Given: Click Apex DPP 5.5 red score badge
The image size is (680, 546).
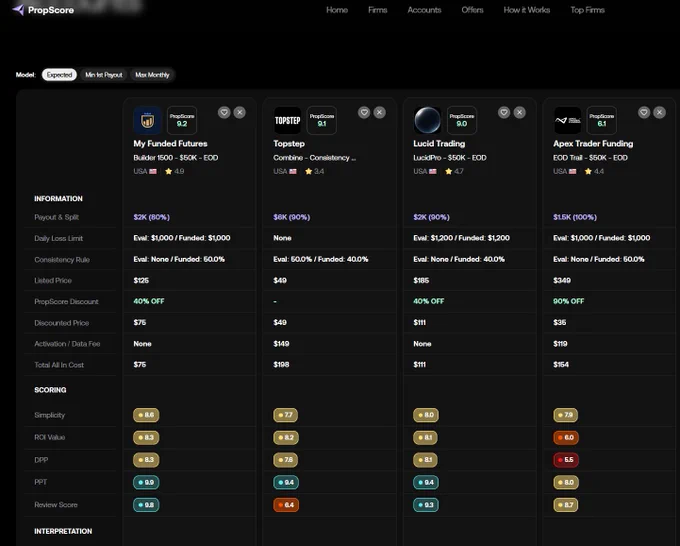Looking at the screenshot, I should [x=566, y=460].
